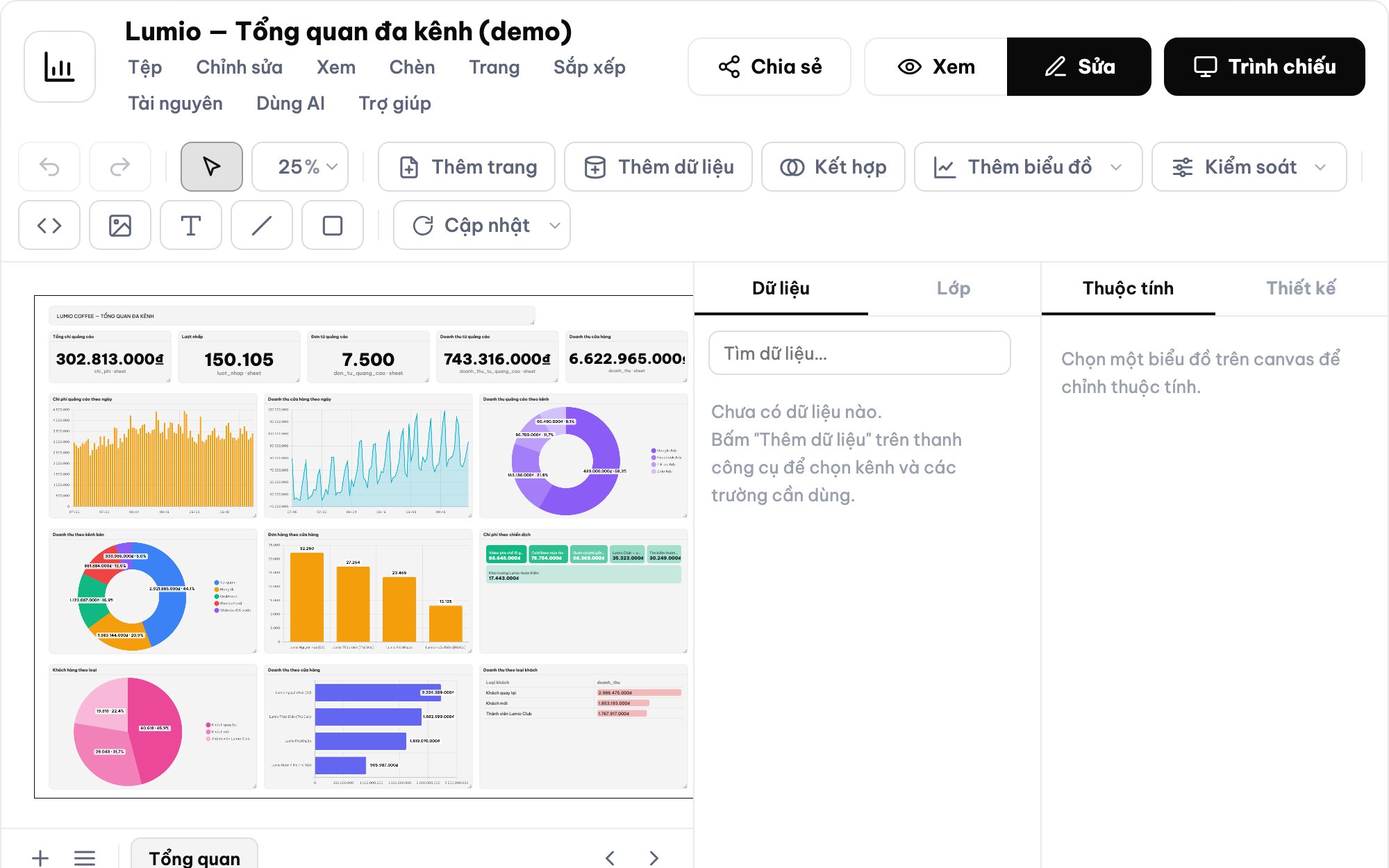Screen dimensions: 1389x868
Task: Redo the last action
Action: pos(120,167)
